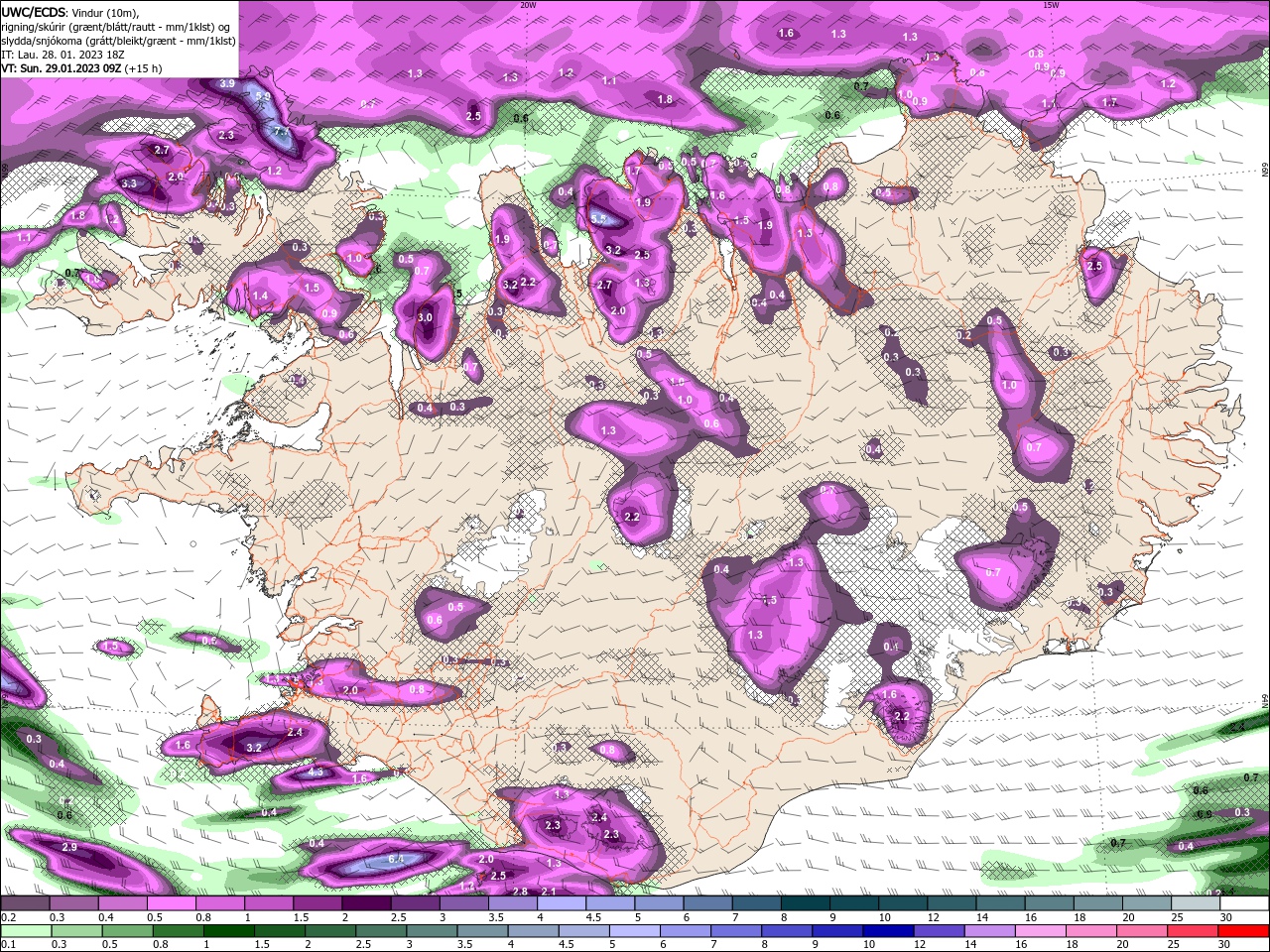
Task: Click the 20W longitude label
Action: tap(528, 5)
